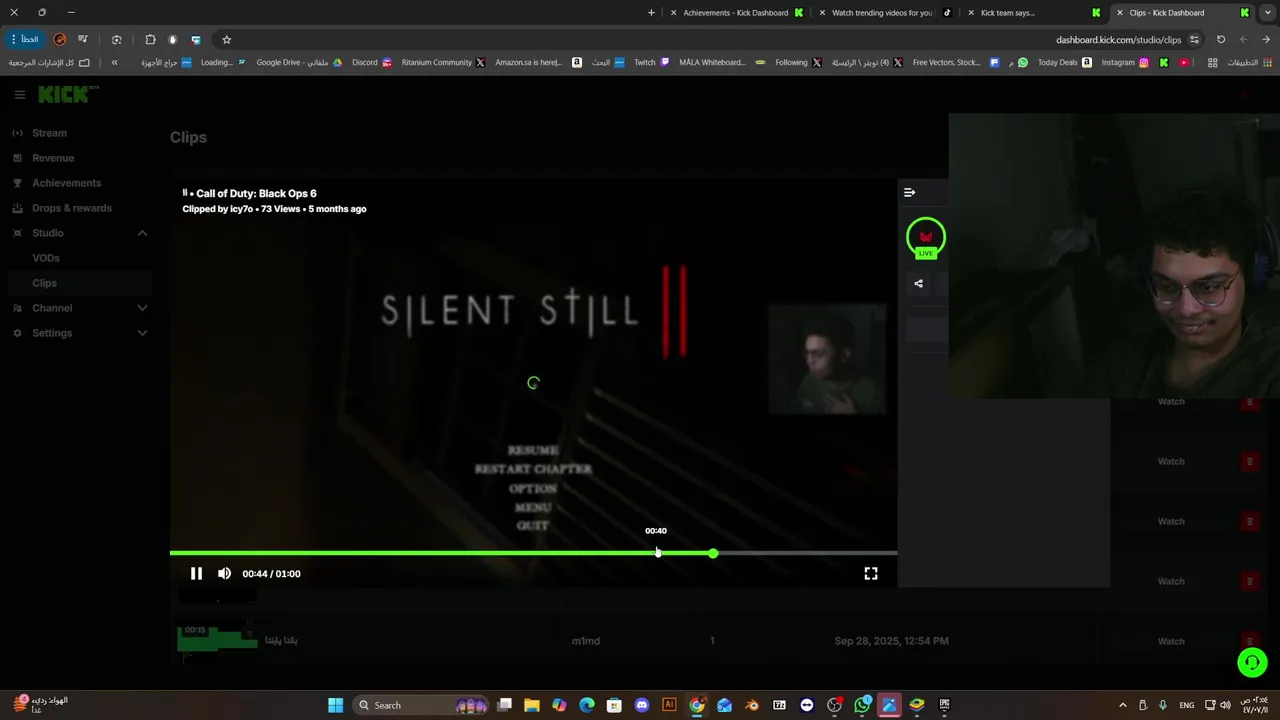Open File Explorer from the taskbar
This screenshot has height=720, width=1280.
coord(532,705)
